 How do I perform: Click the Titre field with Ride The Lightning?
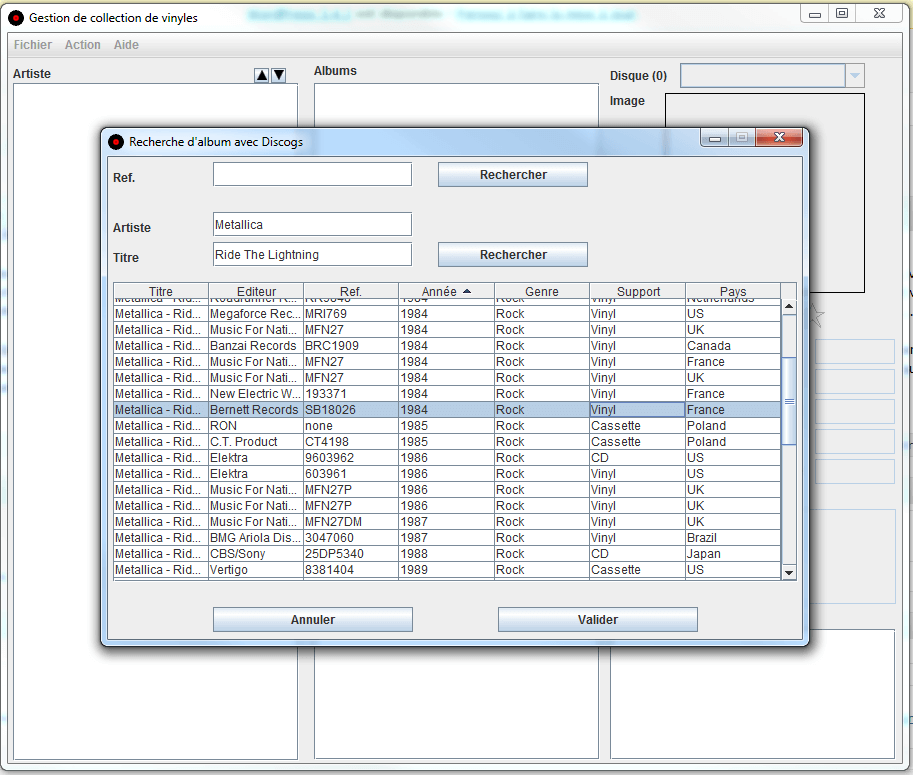[313, 254]
